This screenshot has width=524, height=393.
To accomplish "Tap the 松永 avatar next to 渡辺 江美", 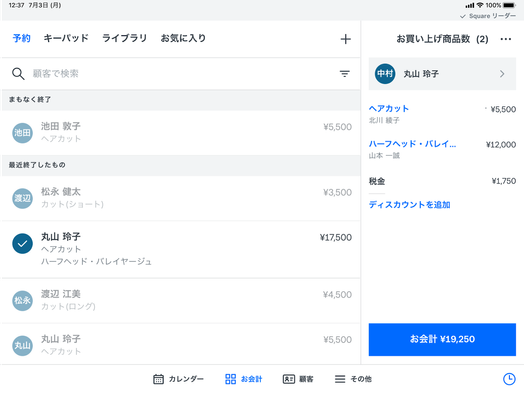I will point(22,300).
